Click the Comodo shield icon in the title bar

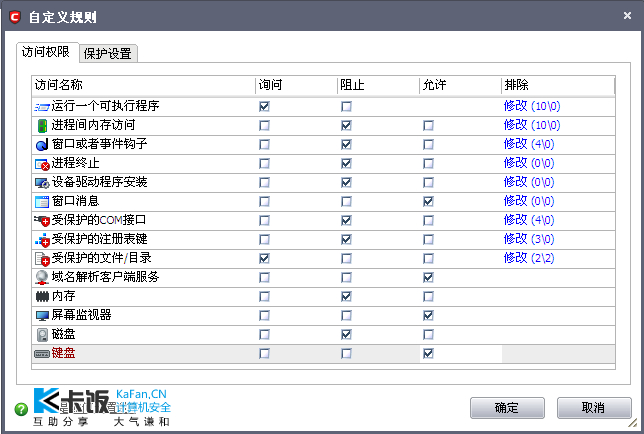tap(15, 17)
